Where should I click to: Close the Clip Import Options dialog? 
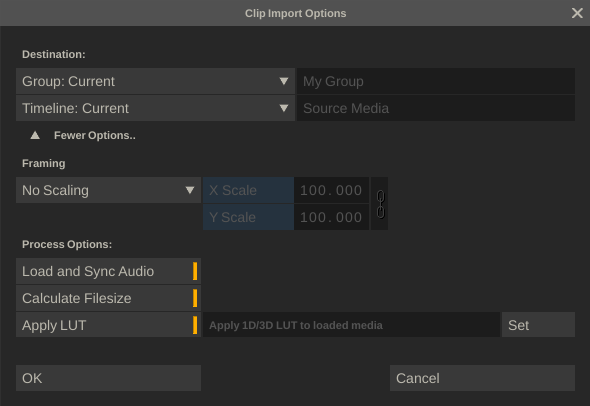[x=577, y=13]
